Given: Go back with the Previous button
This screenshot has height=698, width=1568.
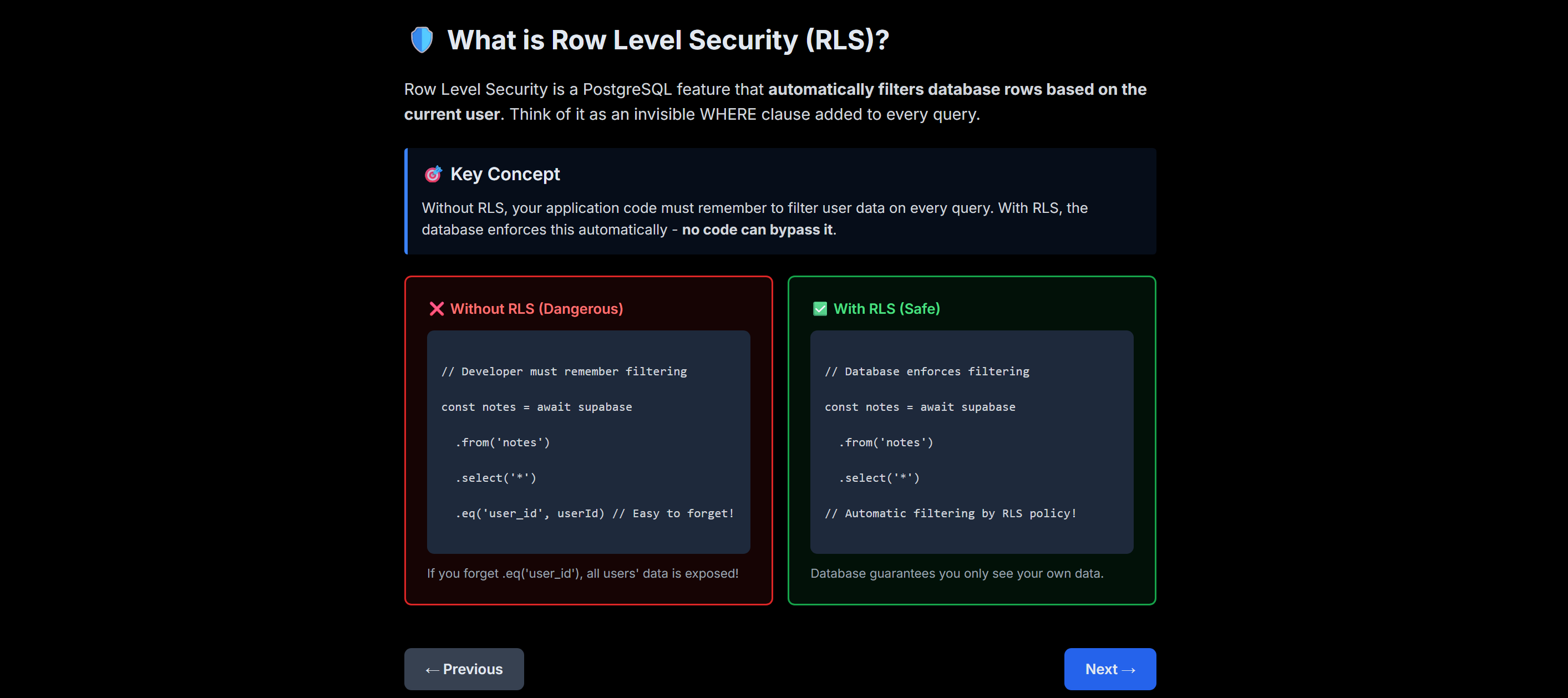Looking at the screenshot, I should [464, 669].
